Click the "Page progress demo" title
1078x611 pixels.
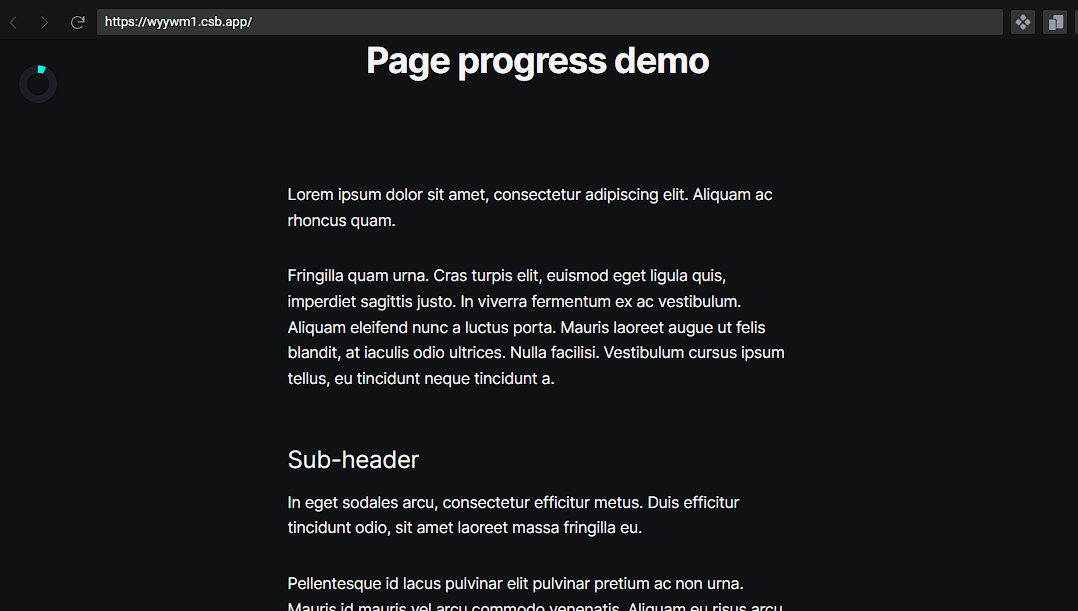click(538, 60)
